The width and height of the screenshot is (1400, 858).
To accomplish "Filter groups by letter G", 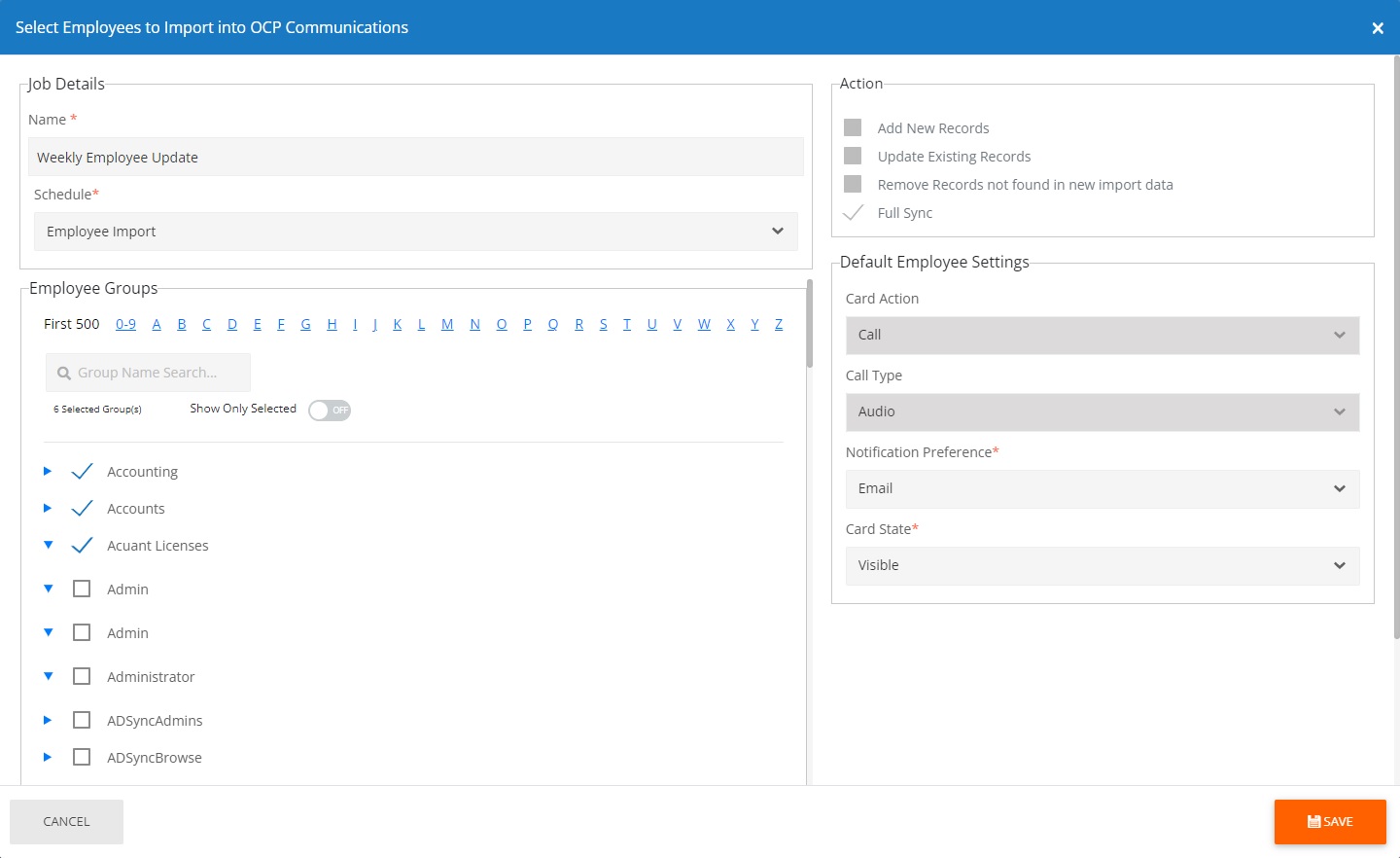I will [305, 324].
